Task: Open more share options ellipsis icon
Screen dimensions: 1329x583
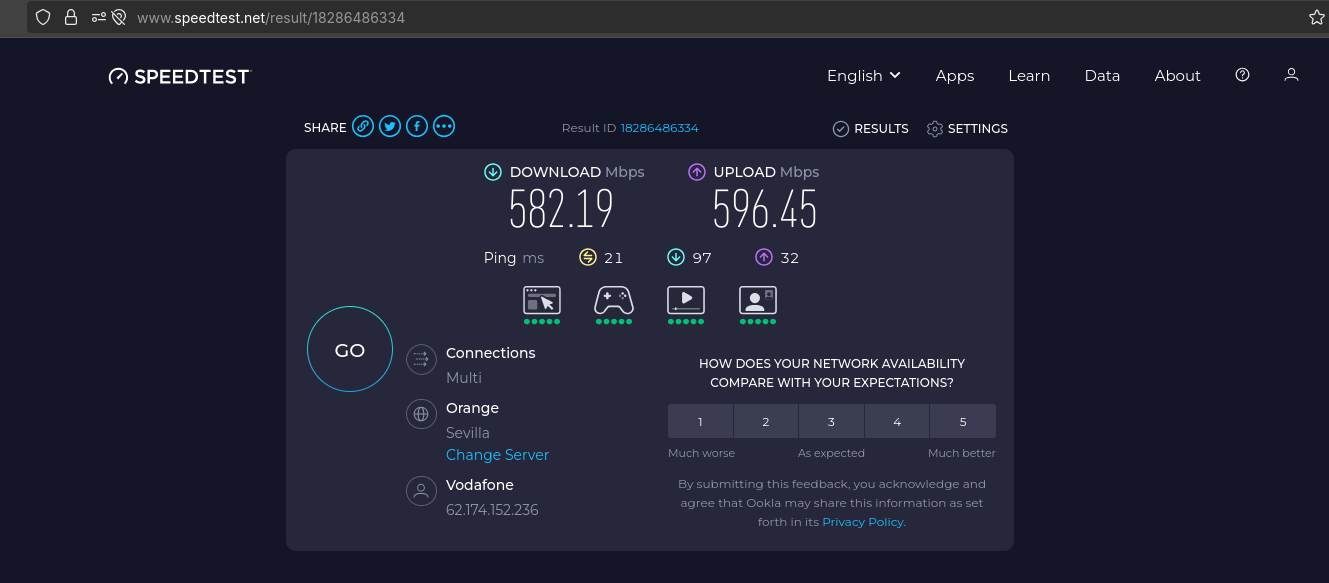Action: coord(444,127)
